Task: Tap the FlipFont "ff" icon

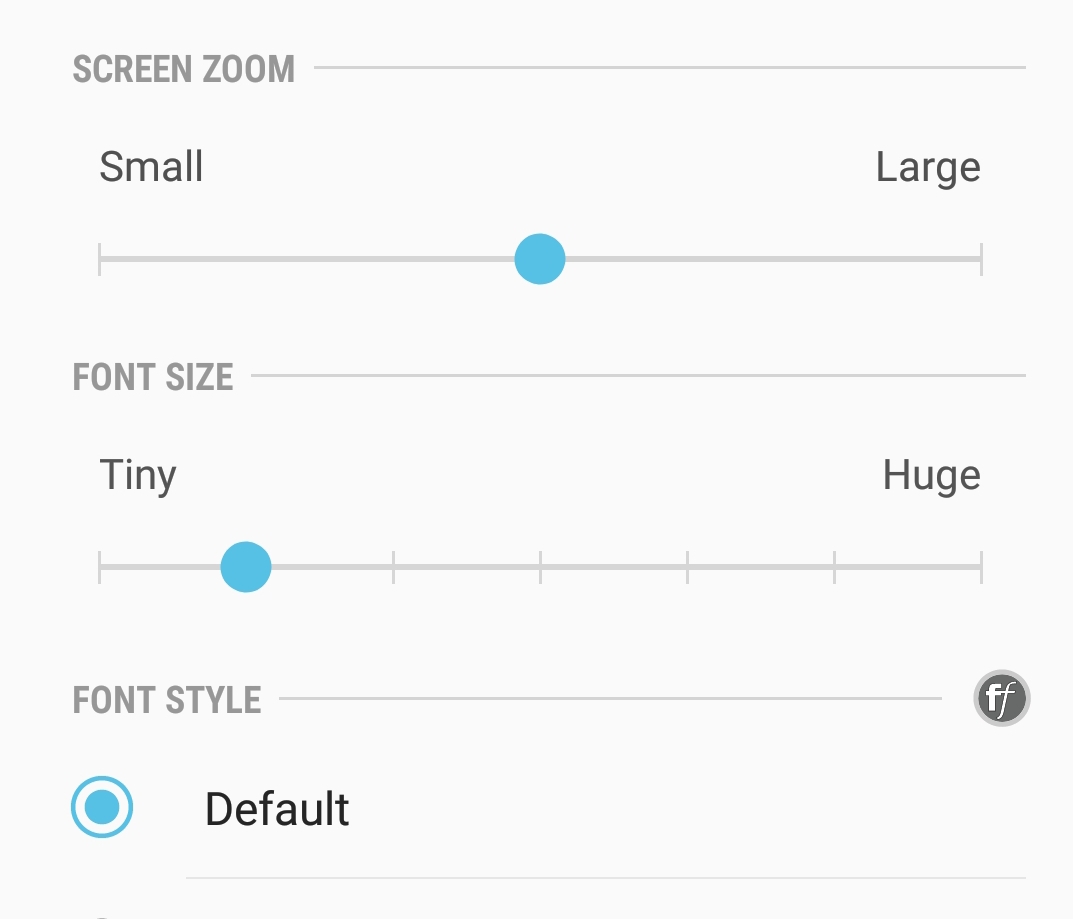Action: [x=1001, y=698]
